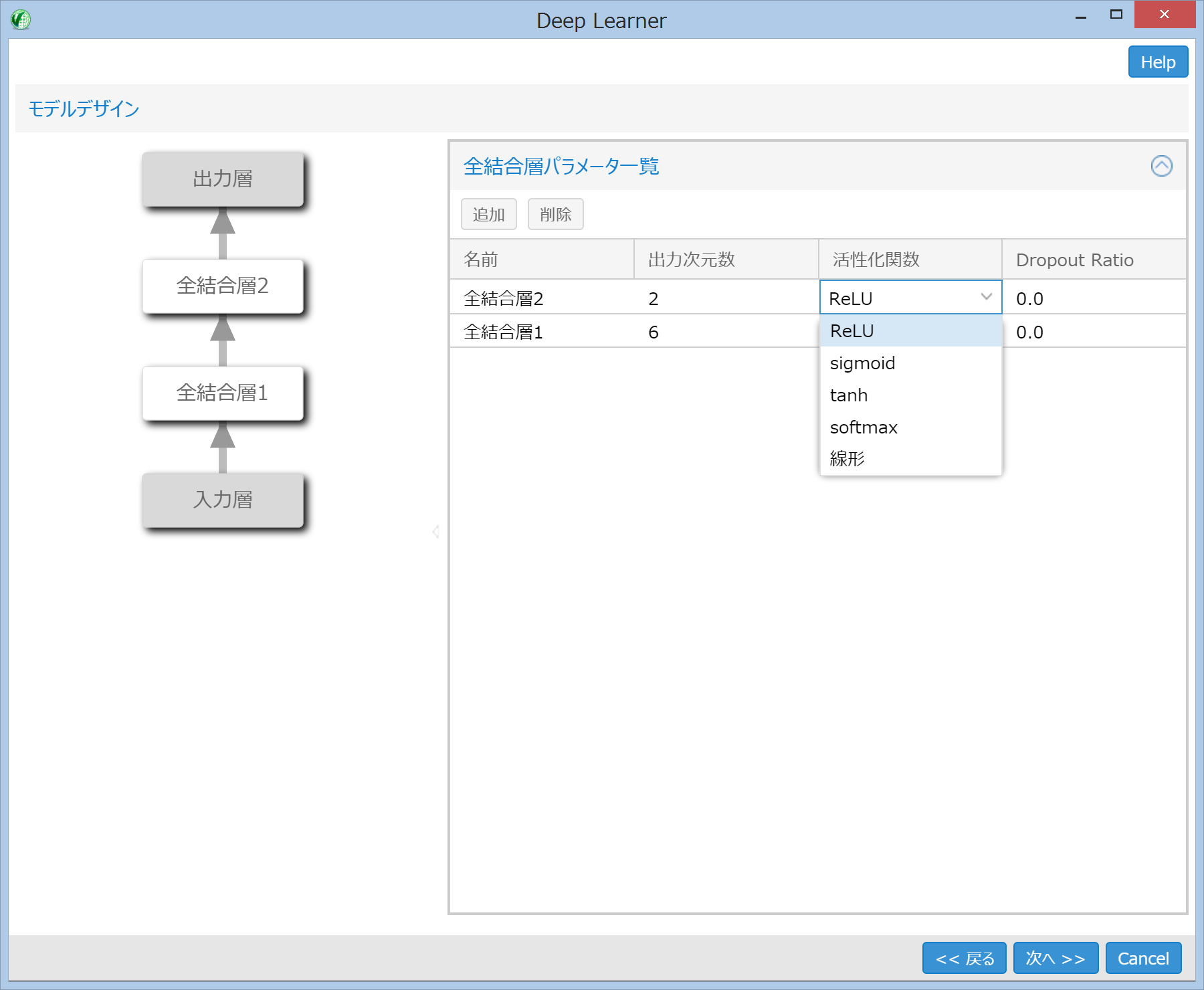The height and width of the screenshot is (990, 1204).
Task: Cancel the model design wizard
Action: (1142, 959)
